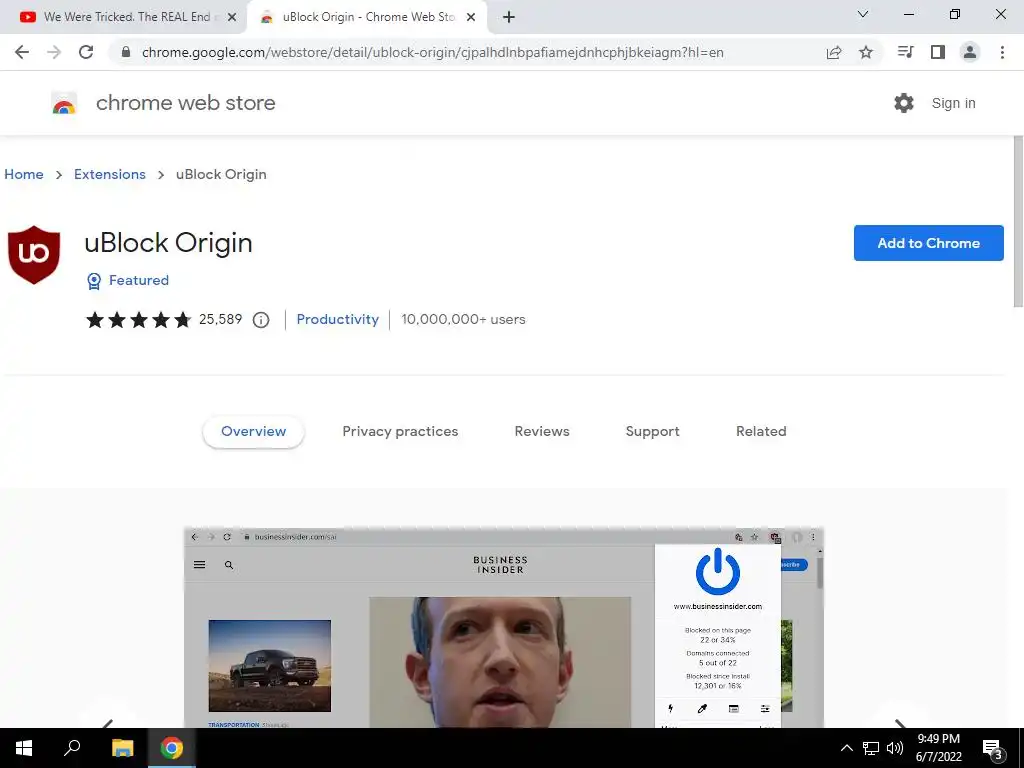1024x768 pixels.
Task: Click the forward navigation arrow
Action: pos(54,52)
